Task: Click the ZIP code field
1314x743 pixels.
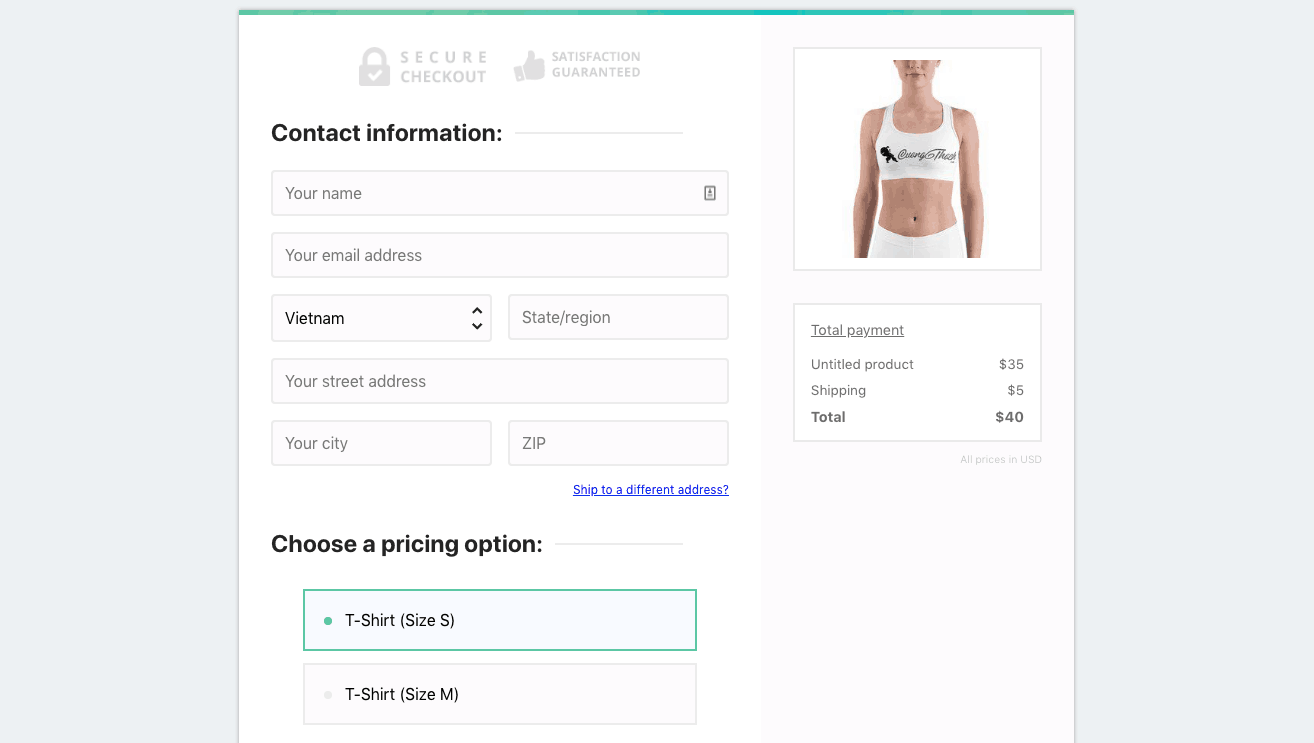Action: click(x=619, y=443)
